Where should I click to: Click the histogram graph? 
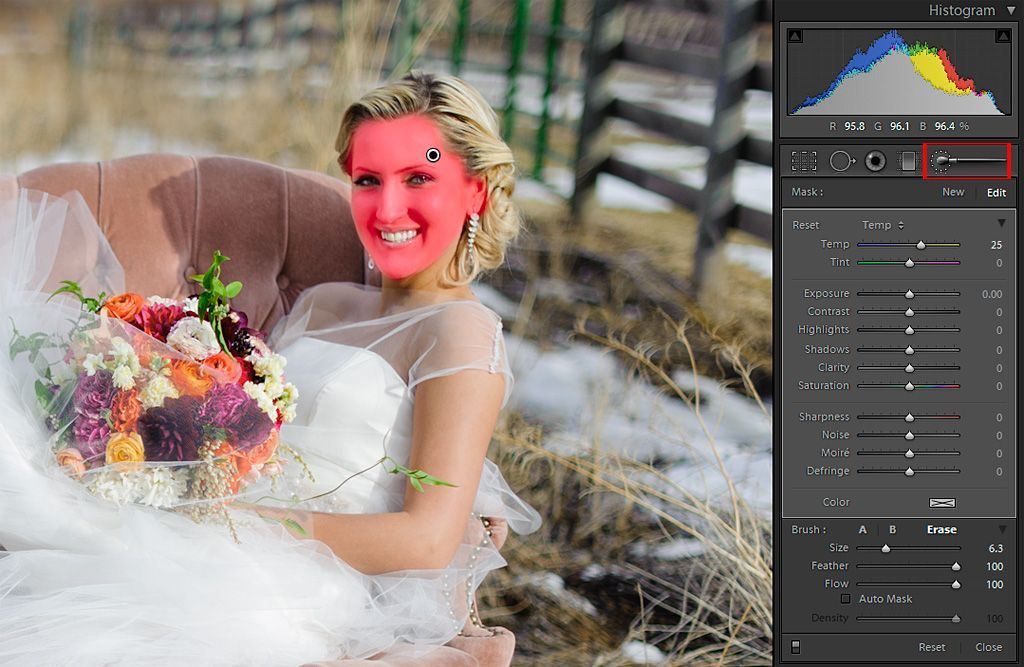[898, 72]
